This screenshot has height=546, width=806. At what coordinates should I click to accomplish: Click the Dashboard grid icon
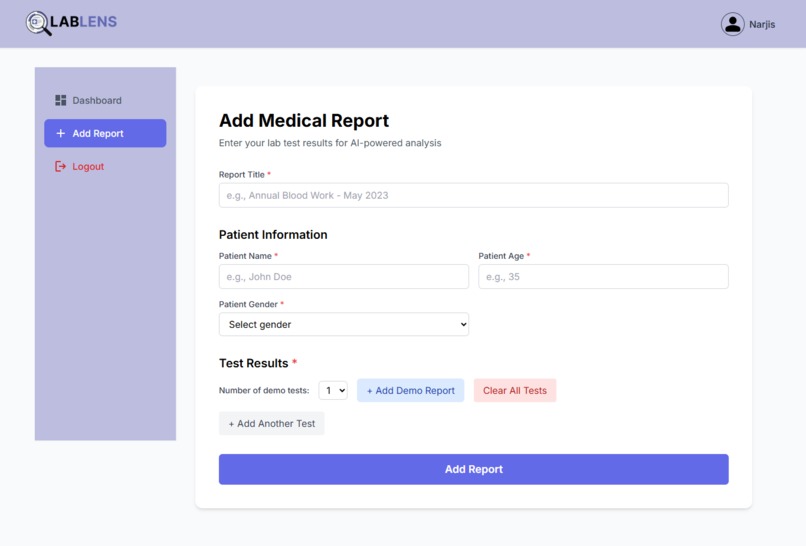[x=61, y=100]
